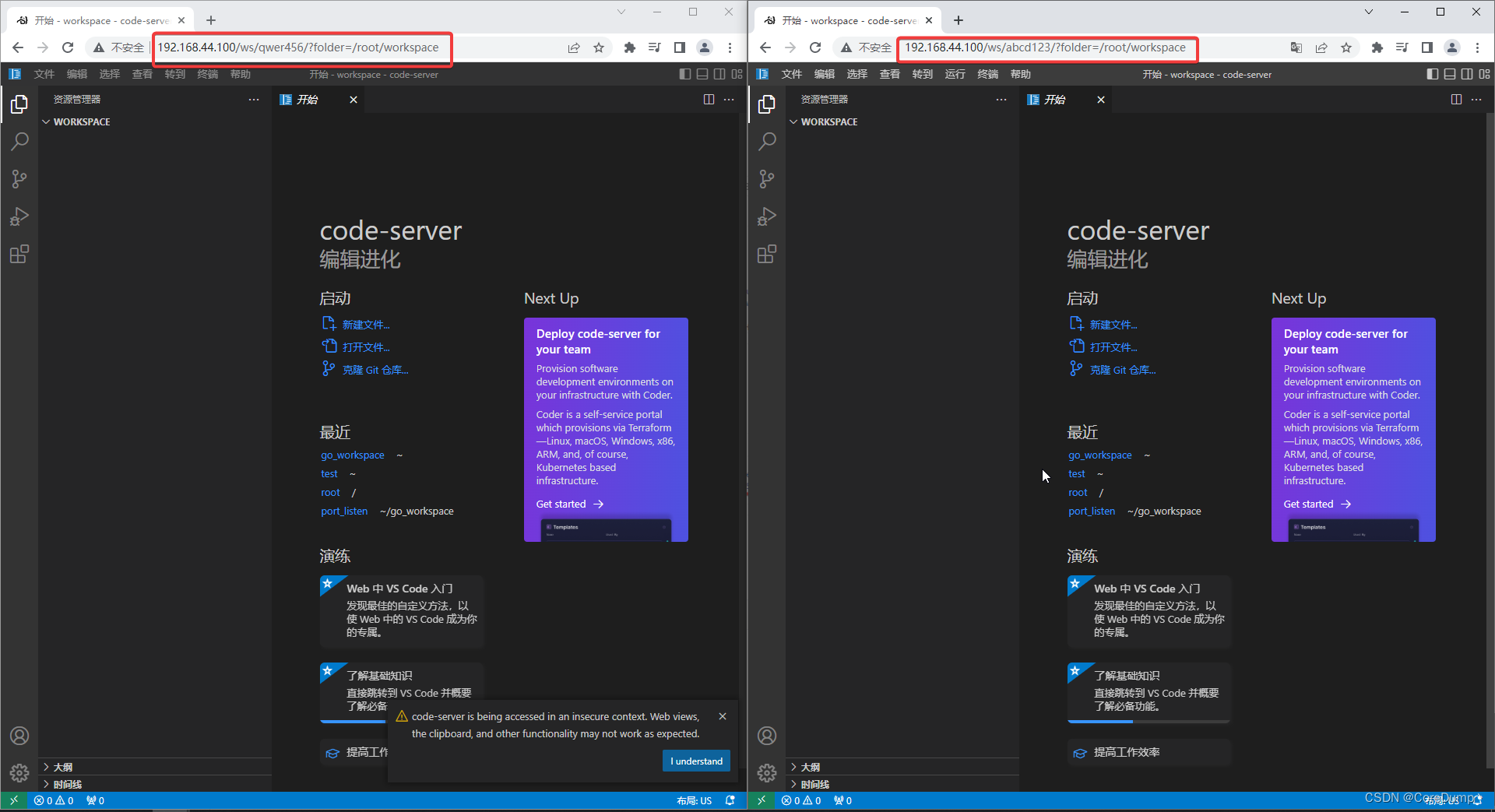Reload page in left browser window
This screenshot has height=812, width=1495.
coord(68,47)
